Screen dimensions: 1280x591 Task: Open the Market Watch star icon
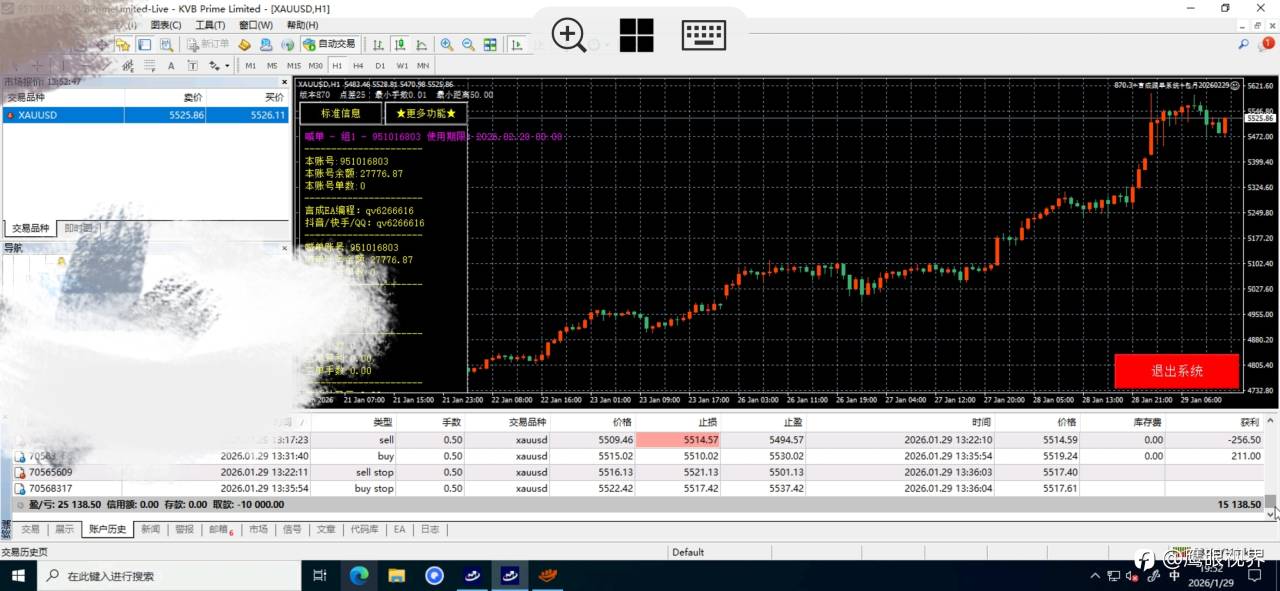tap(123, 44)
